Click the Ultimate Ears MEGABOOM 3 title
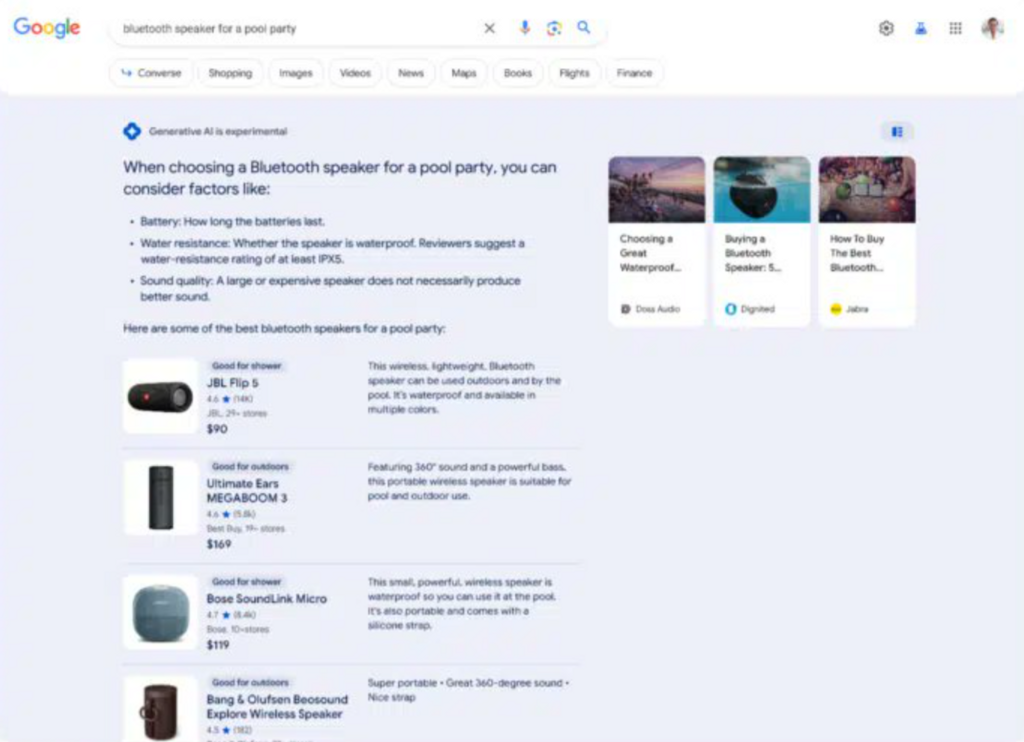Viewport: 1024px width, 742px height. (x=247, y=491)
